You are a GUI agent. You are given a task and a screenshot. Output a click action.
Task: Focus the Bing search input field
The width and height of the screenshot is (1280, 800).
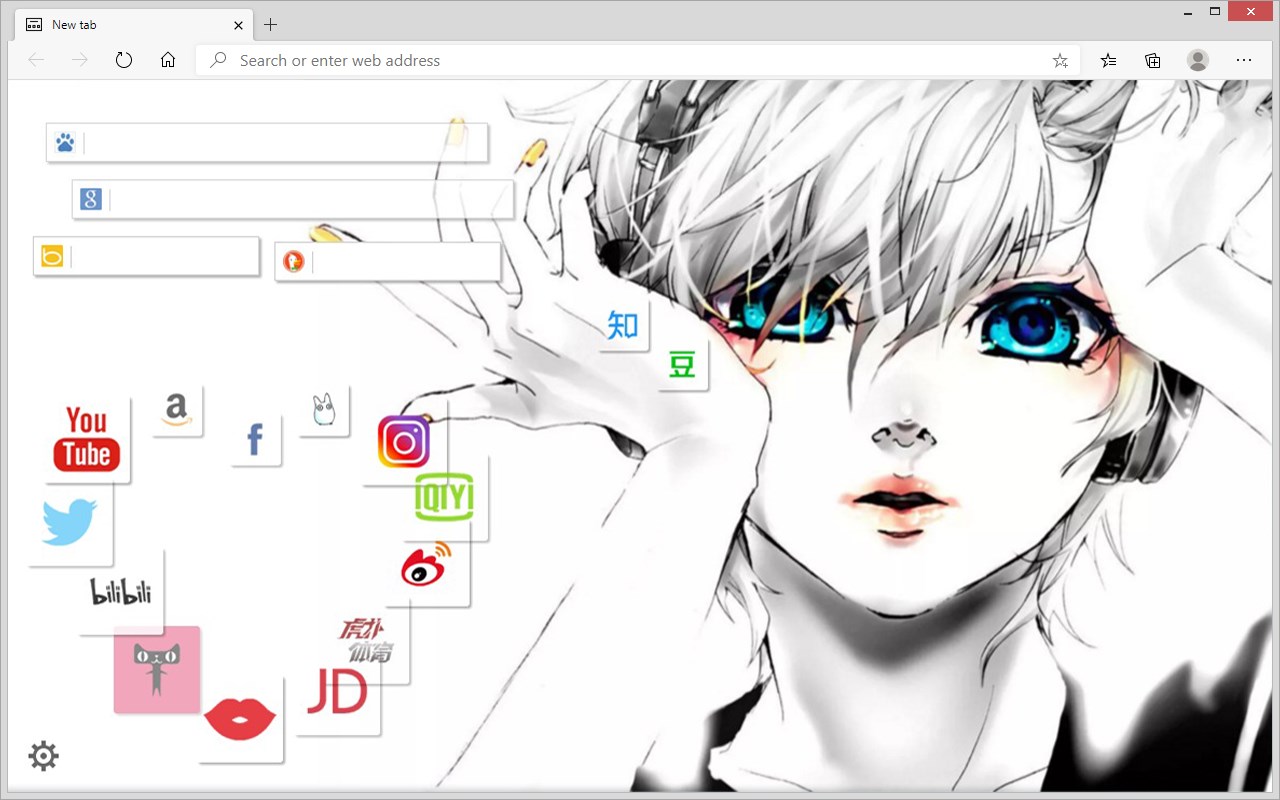coord(165,257)
